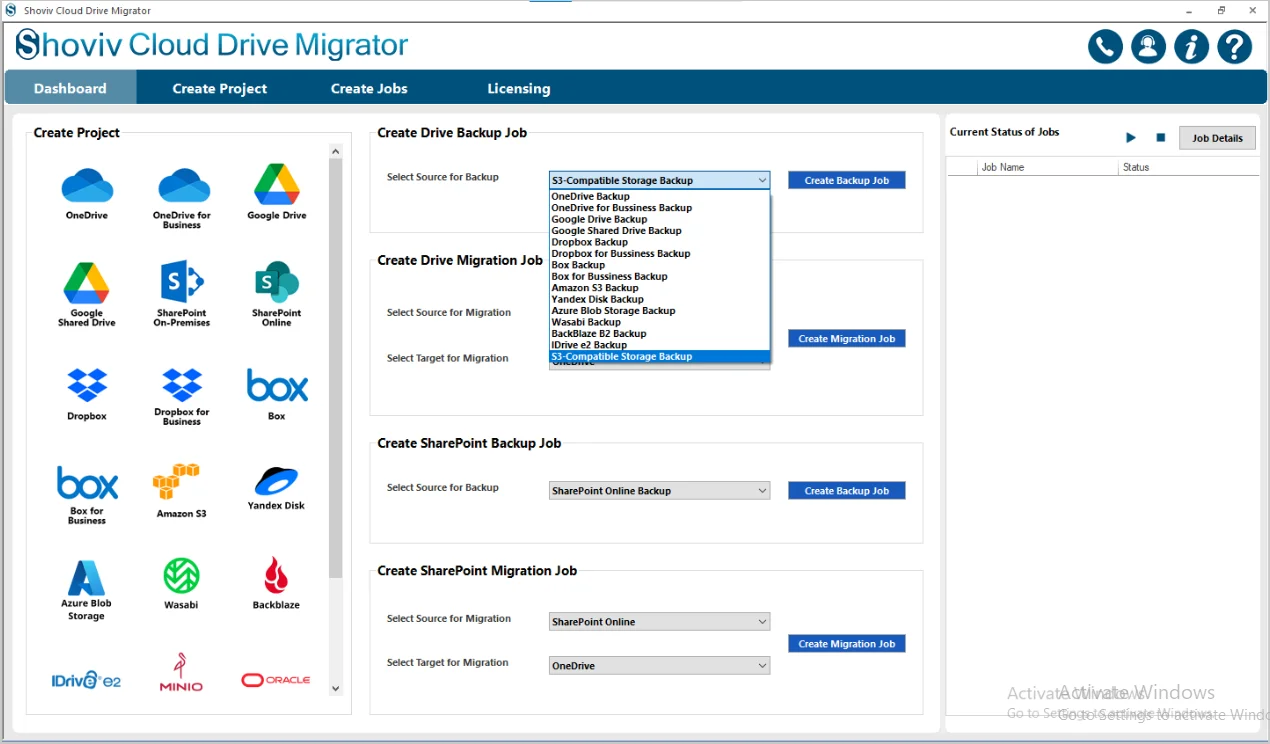Image resolution: width=1270 pixels, height=744 pixels.
Task: Click the Status column header
Action: pos(1188,168)
